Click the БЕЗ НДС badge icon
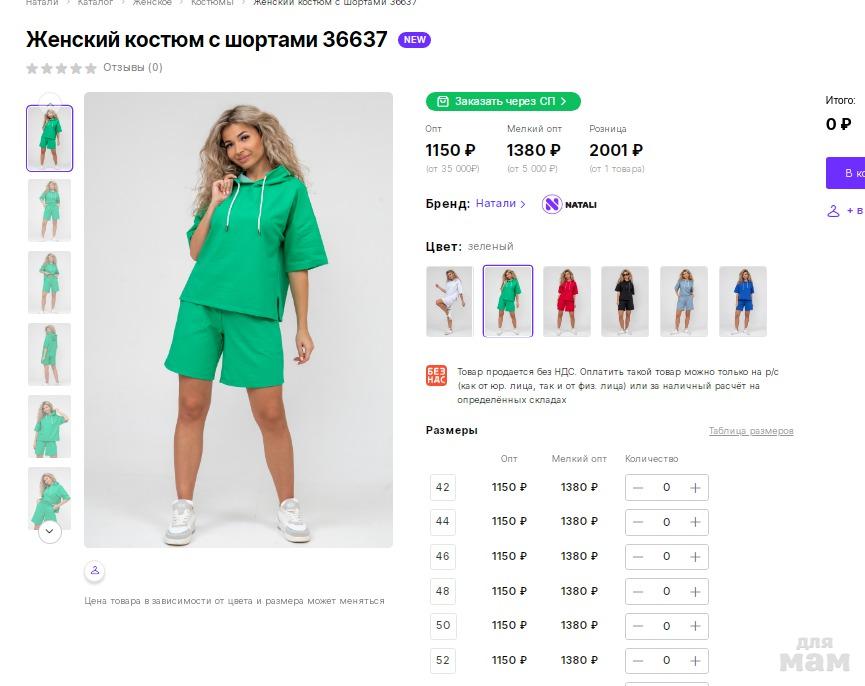 436,376
